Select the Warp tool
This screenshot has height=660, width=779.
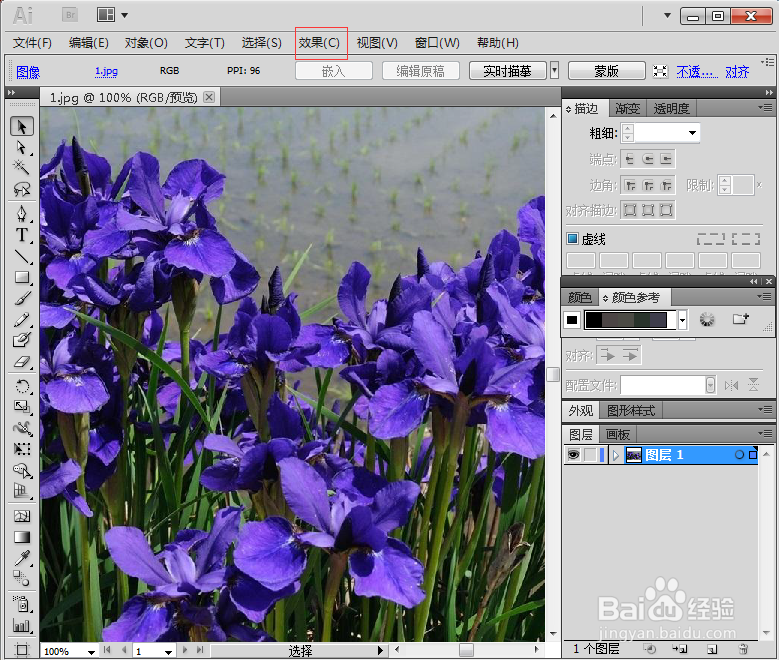pyautogui.click(x=21, y=428)
